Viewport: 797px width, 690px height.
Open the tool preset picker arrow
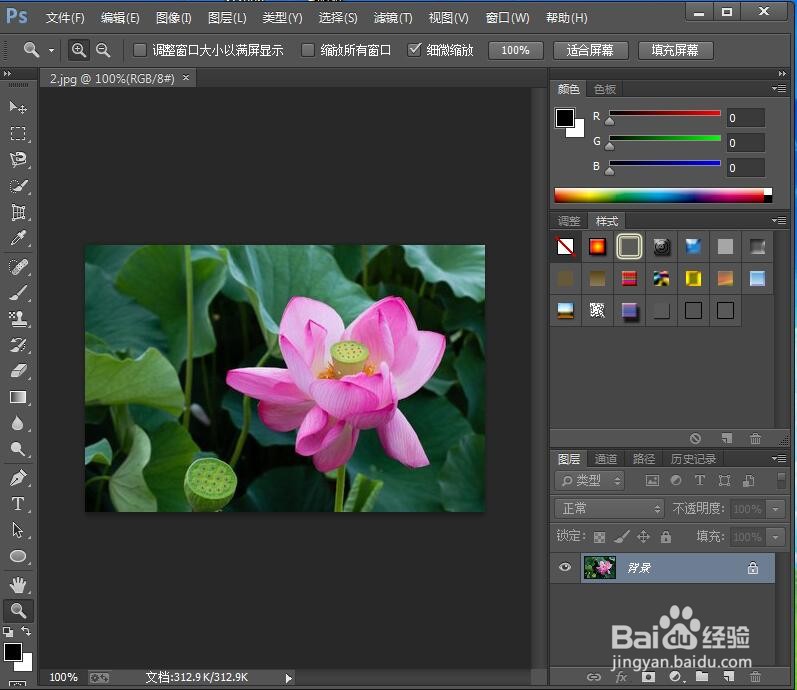51,50
